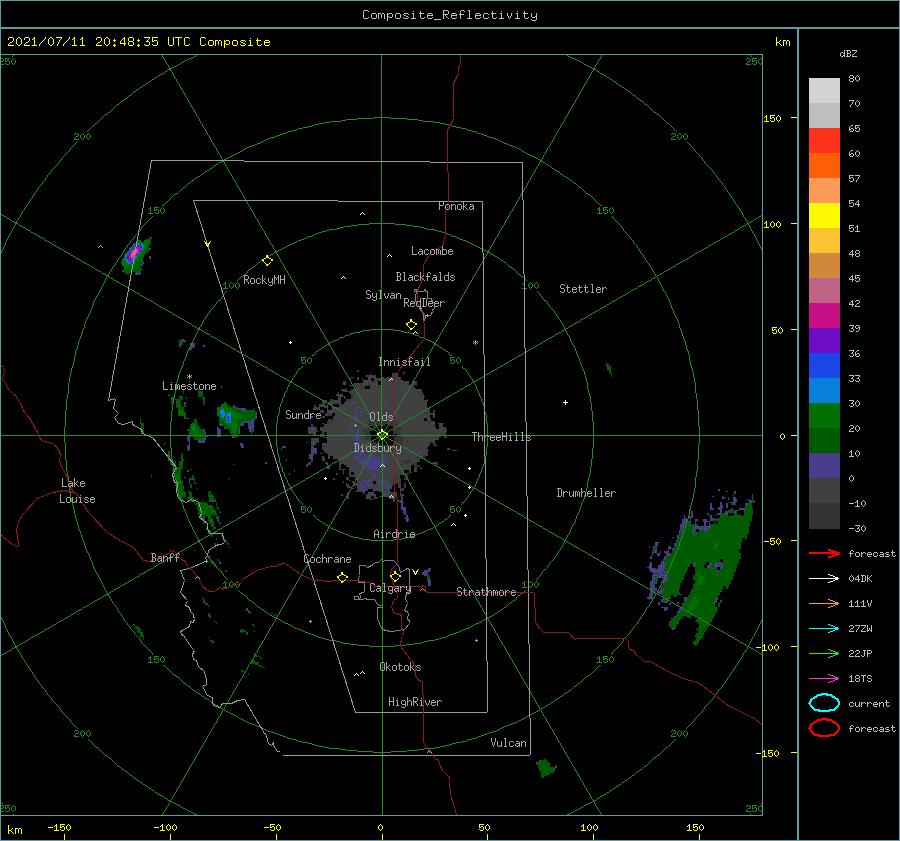
Task: Click the yellow diamond marker south of RedDeer
Action: pyautogui.click(x=412, y=325)
